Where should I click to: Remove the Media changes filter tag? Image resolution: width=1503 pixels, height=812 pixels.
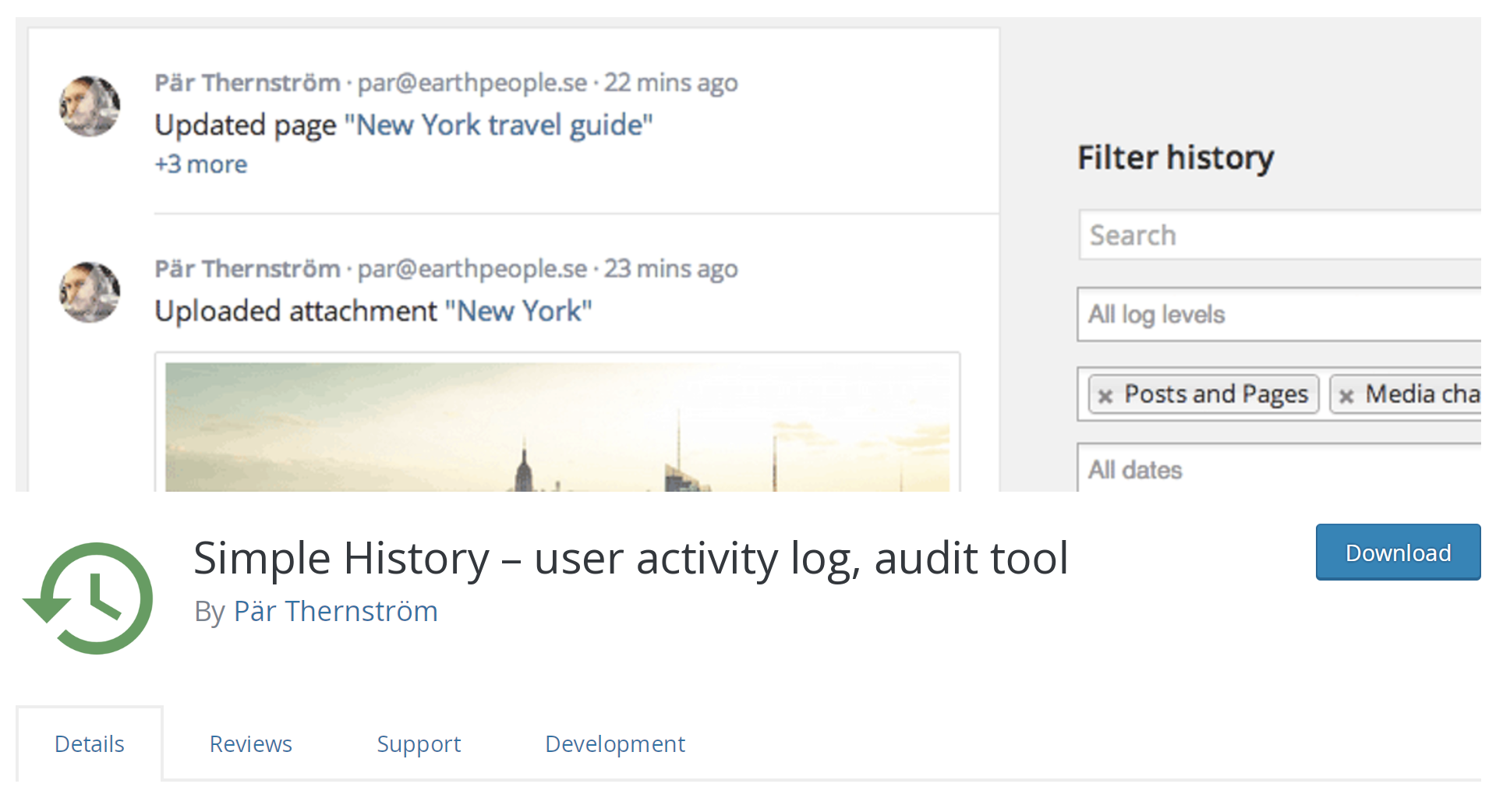(1346, 396)
